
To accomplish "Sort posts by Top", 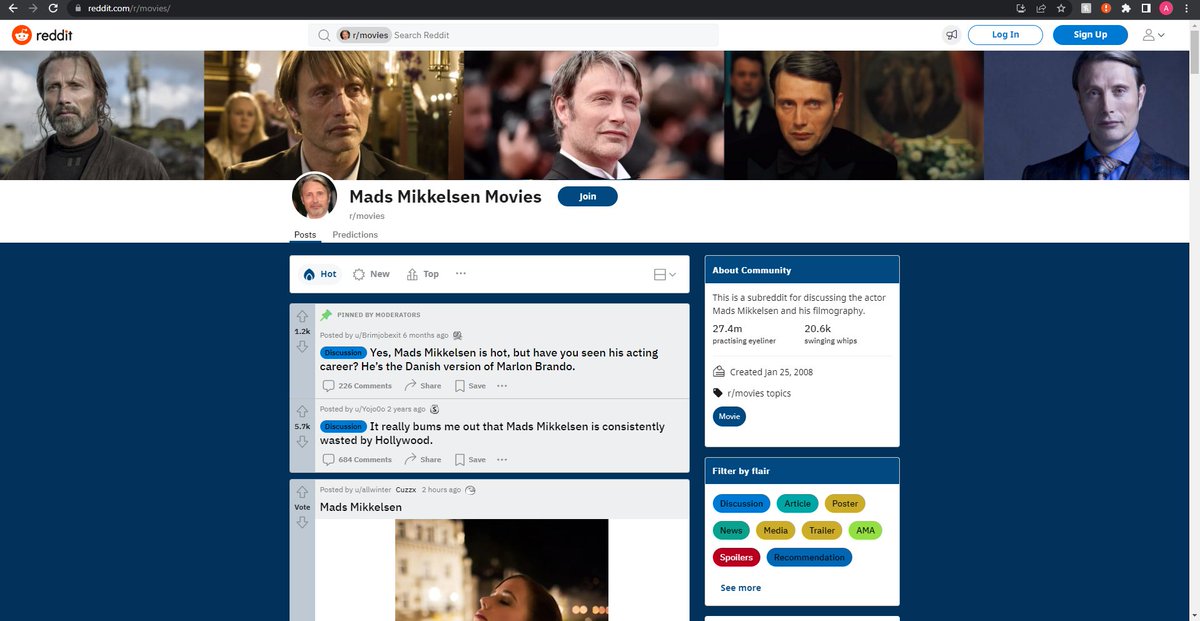I will point(423,274).
